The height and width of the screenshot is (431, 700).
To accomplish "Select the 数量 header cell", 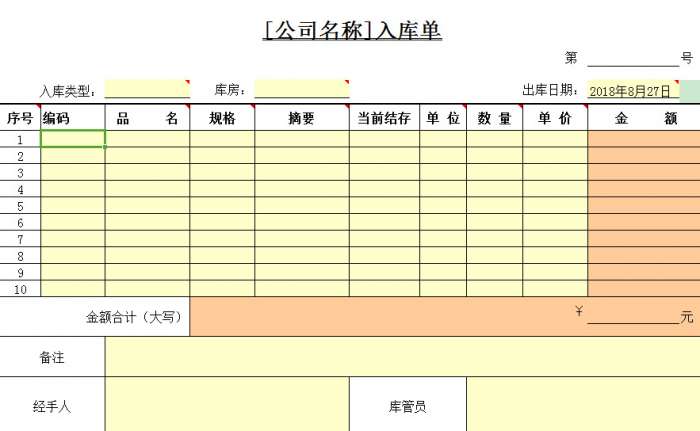I will [494, 118].
